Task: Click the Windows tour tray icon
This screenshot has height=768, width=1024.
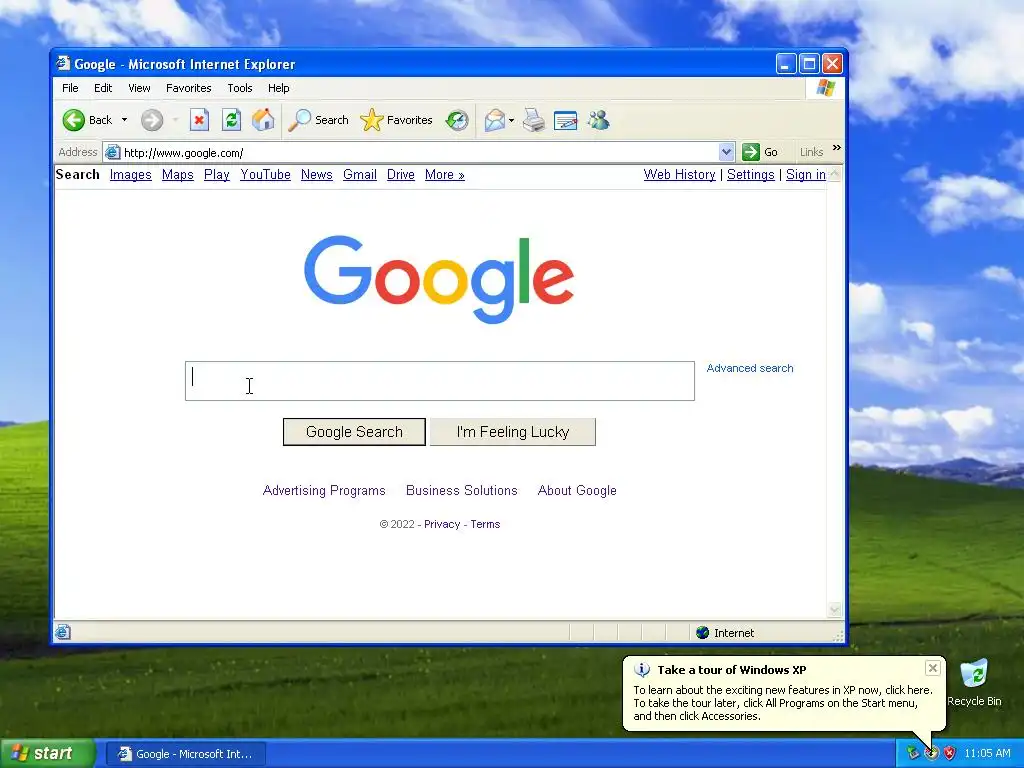Action: [x=932, y=754]
